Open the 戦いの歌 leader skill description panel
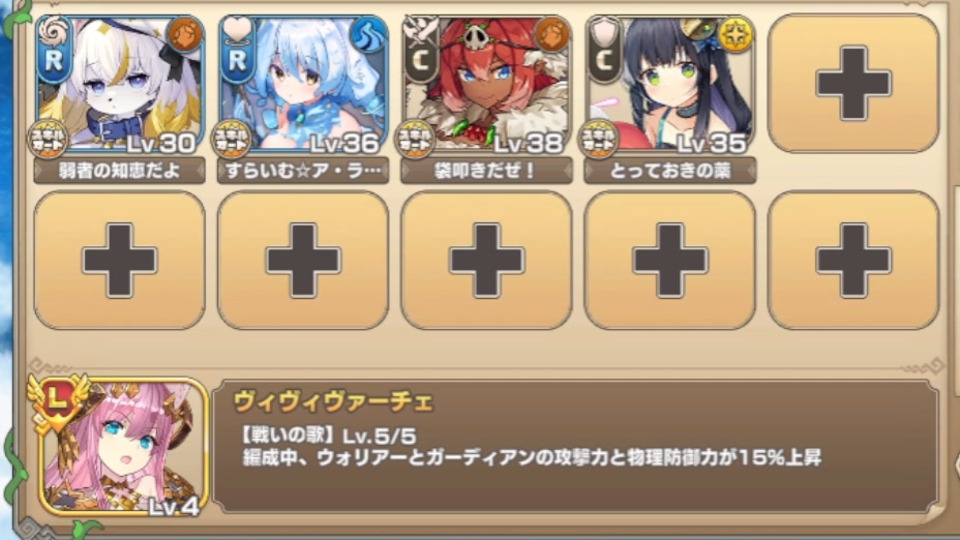960x540 pixels. click(x=576, y=447)
